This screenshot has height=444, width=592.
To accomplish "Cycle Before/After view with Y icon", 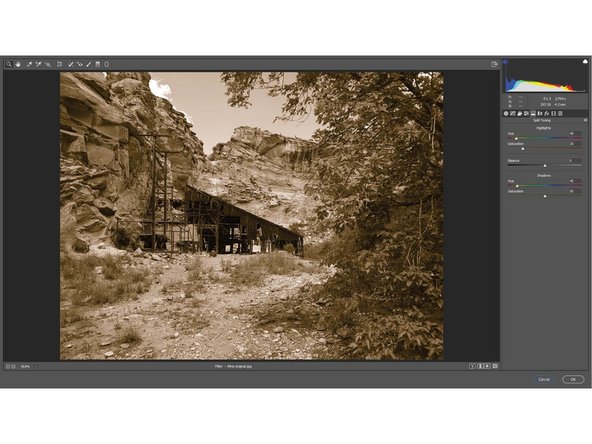I will [472, 366].
